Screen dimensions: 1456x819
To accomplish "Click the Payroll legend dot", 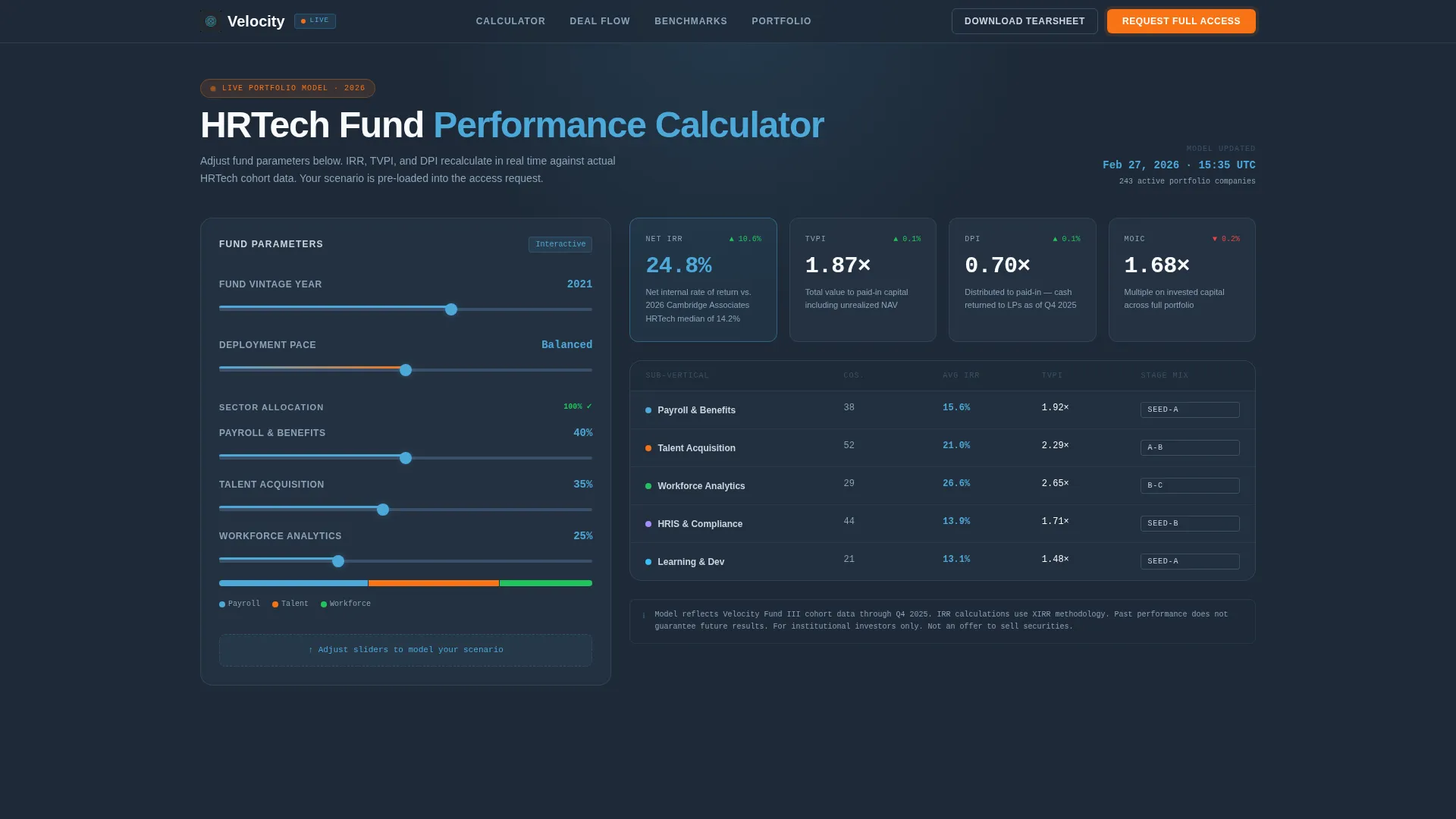I will coord(222,604).
